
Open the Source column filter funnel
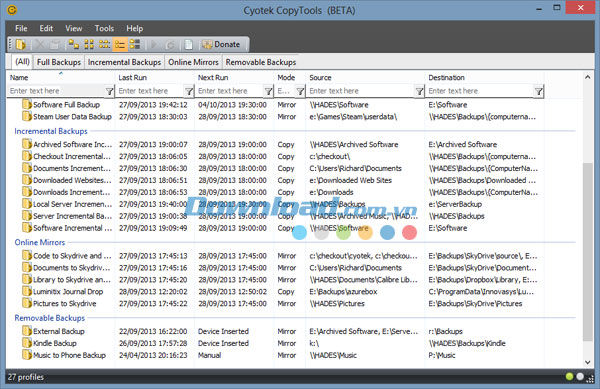pyautogui.click(x=419, y=91)
